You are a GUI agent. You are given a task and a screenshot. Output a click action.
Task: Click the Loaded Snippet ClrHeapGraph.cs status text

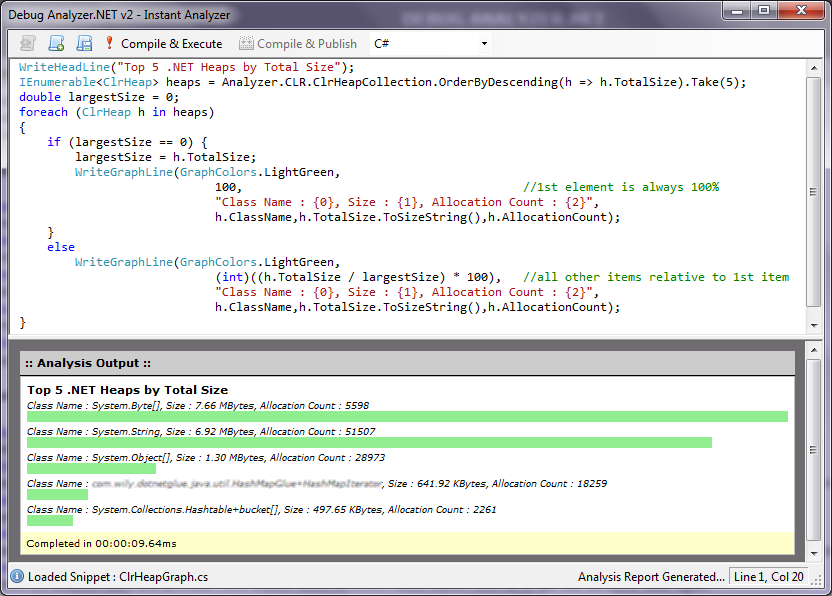[x=118, y=577]
